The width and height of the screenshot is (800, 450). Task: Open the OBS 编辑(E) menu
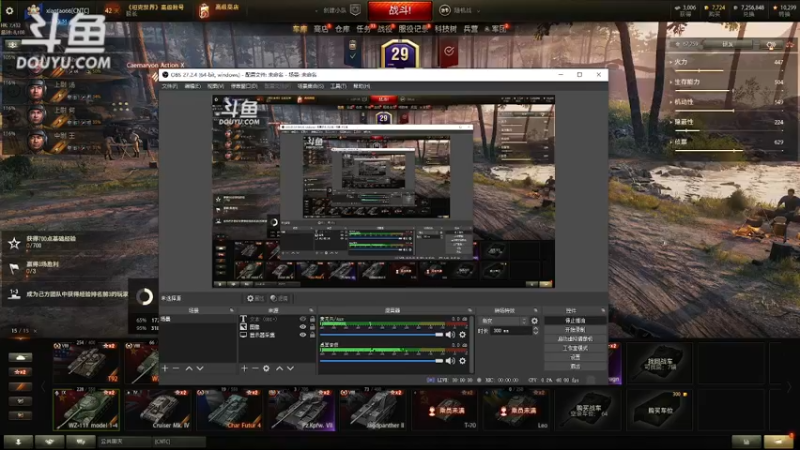(192, 86)
